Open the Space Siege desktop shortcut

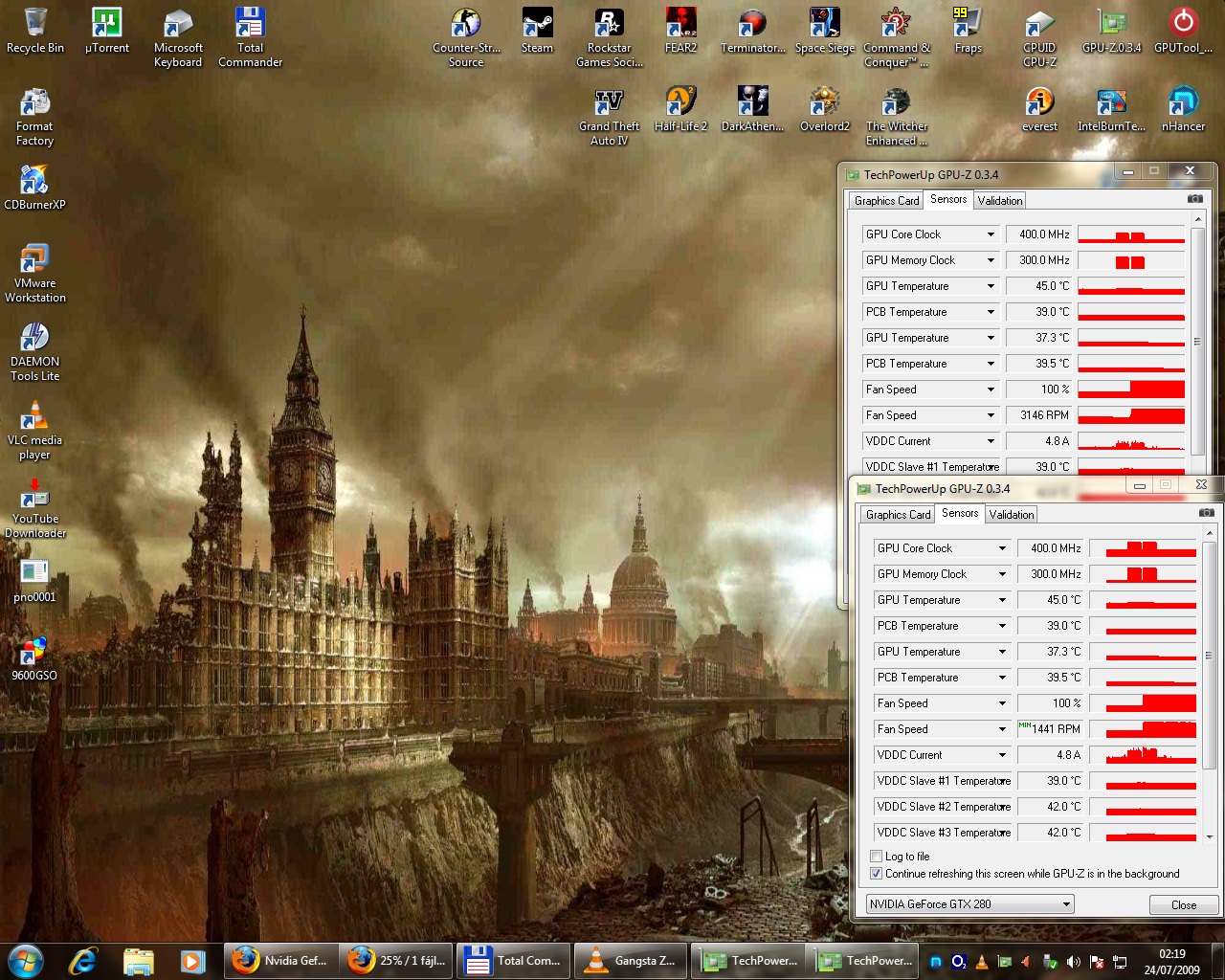point(824,31)
